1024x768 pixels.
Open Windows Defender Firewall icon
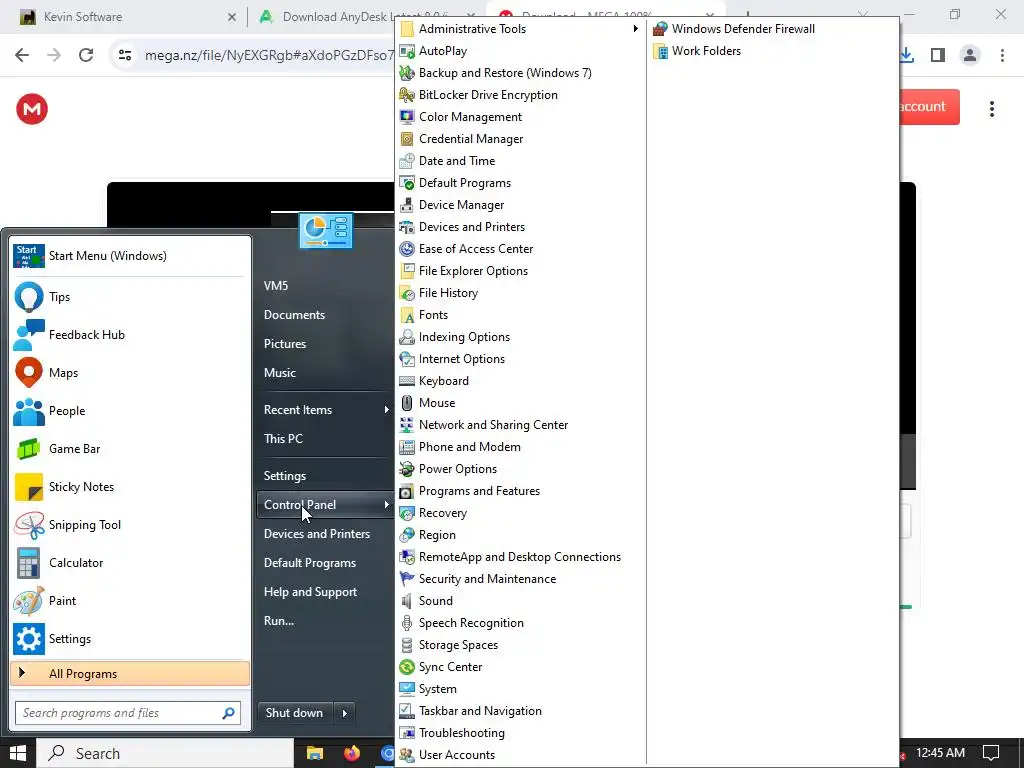click(x=660, y=29)
